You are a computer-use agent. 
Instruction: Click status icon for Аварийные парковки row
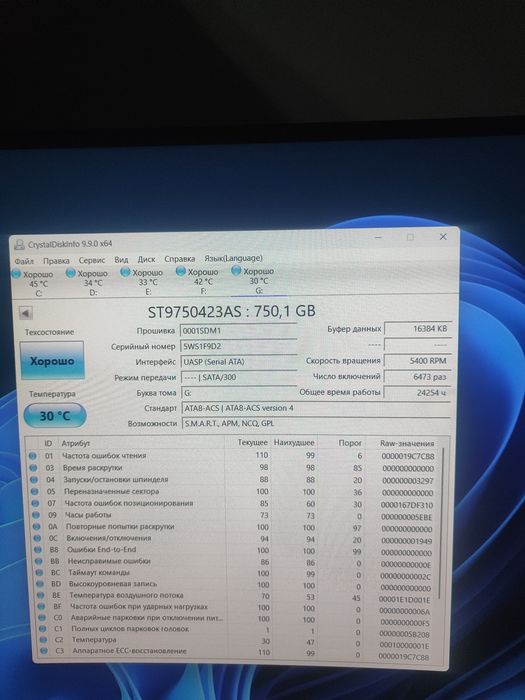(42, 618)
